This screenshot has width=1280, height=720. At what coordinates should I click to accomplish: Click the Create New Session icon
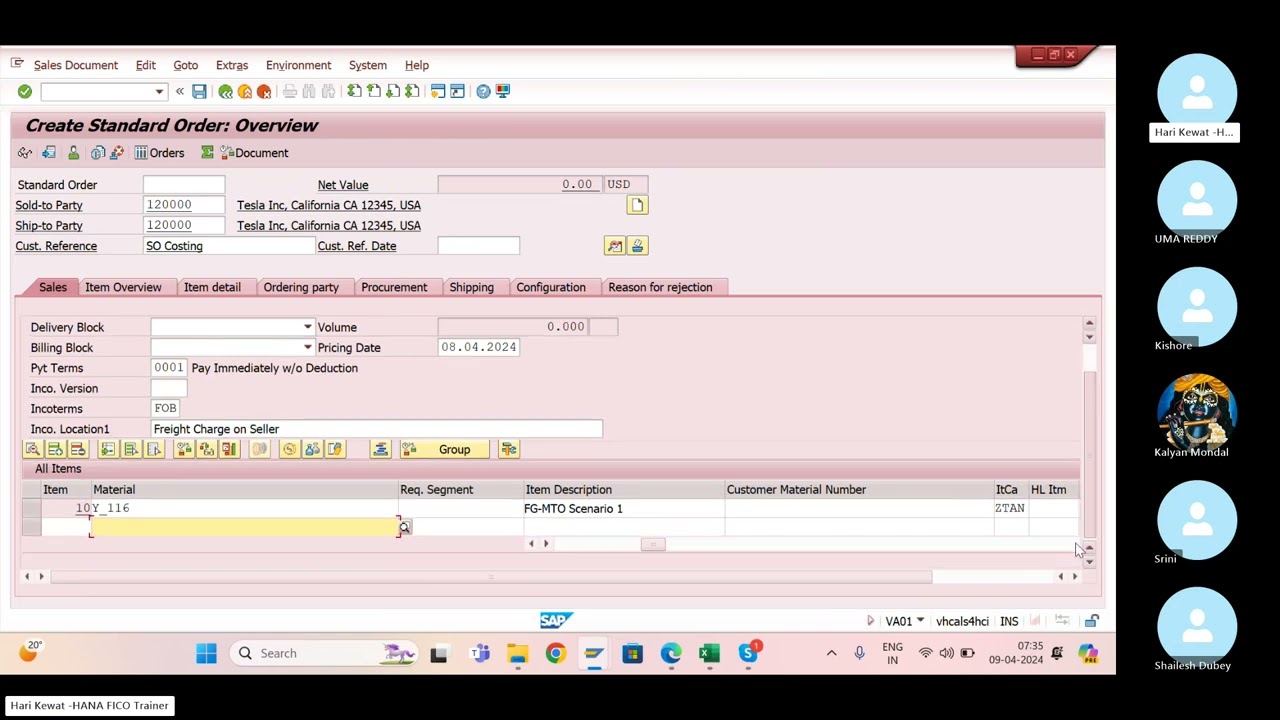[x=438, y=92]
